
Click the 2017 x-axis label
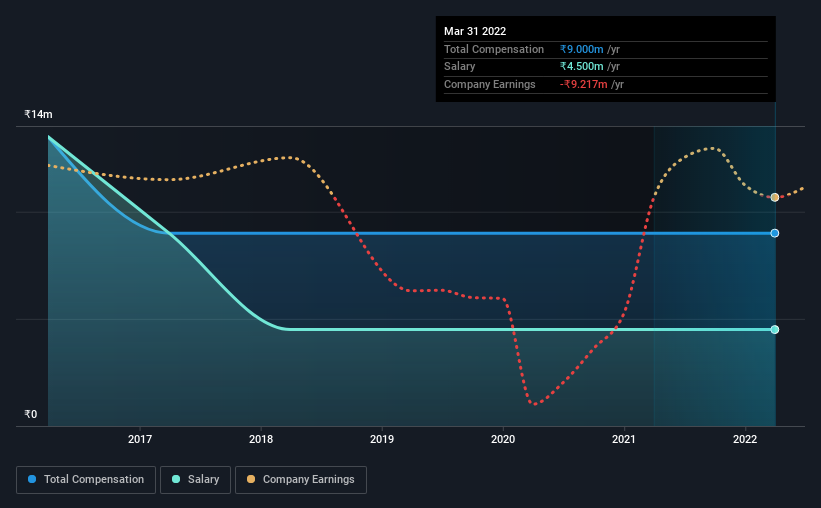[140, 439]
